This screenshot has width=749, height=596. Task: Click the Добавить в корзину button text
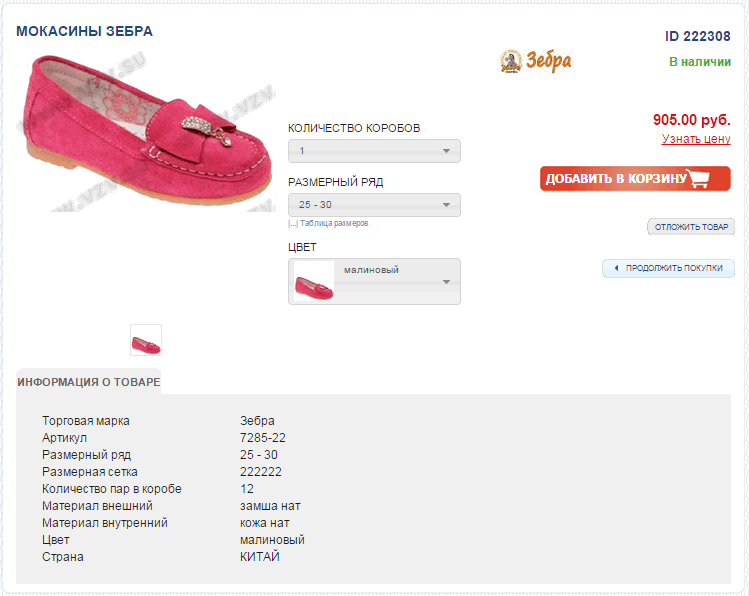coord(616,179)
